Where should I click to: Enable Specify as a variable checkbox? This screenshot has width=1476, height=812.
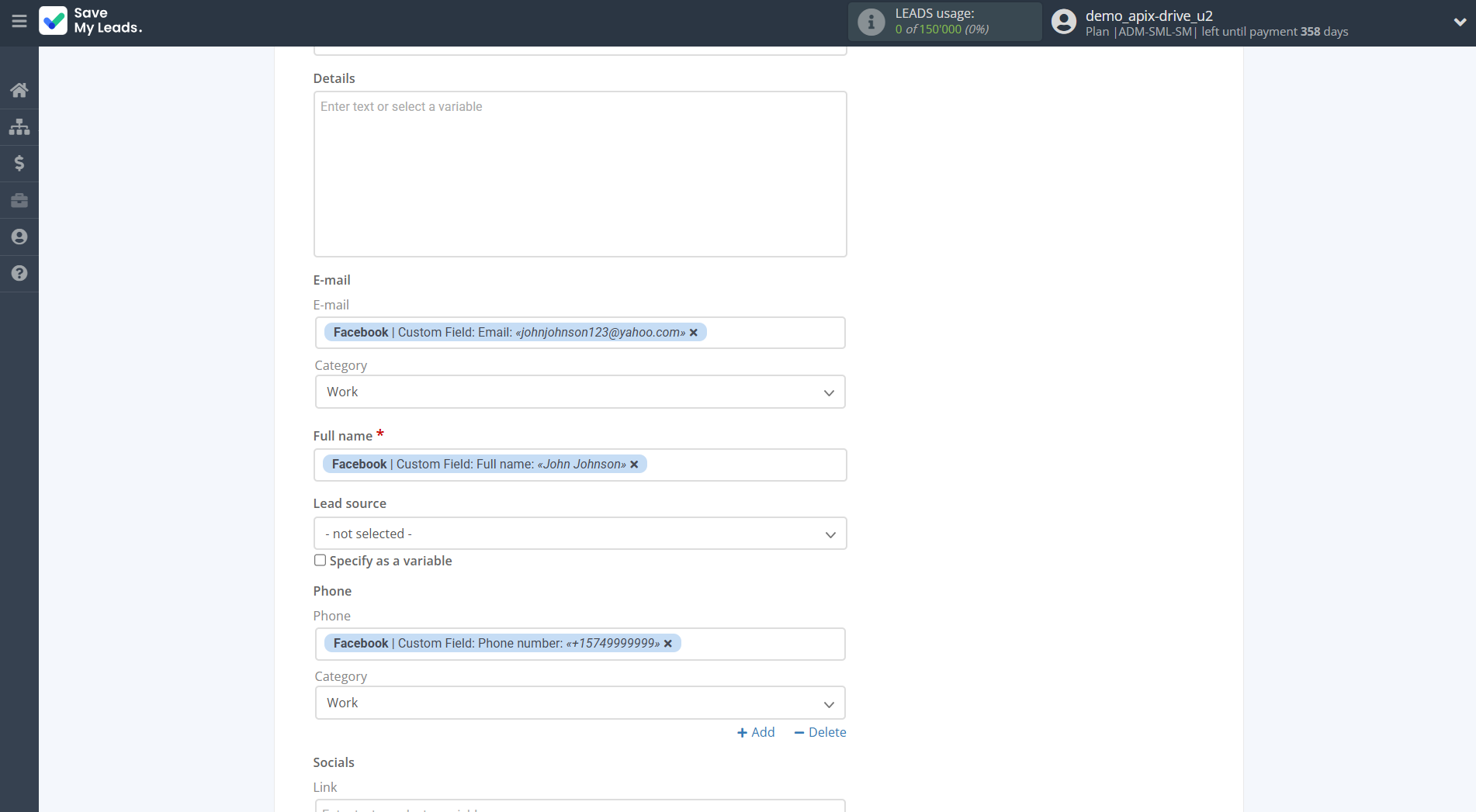(x=320, y=560)
